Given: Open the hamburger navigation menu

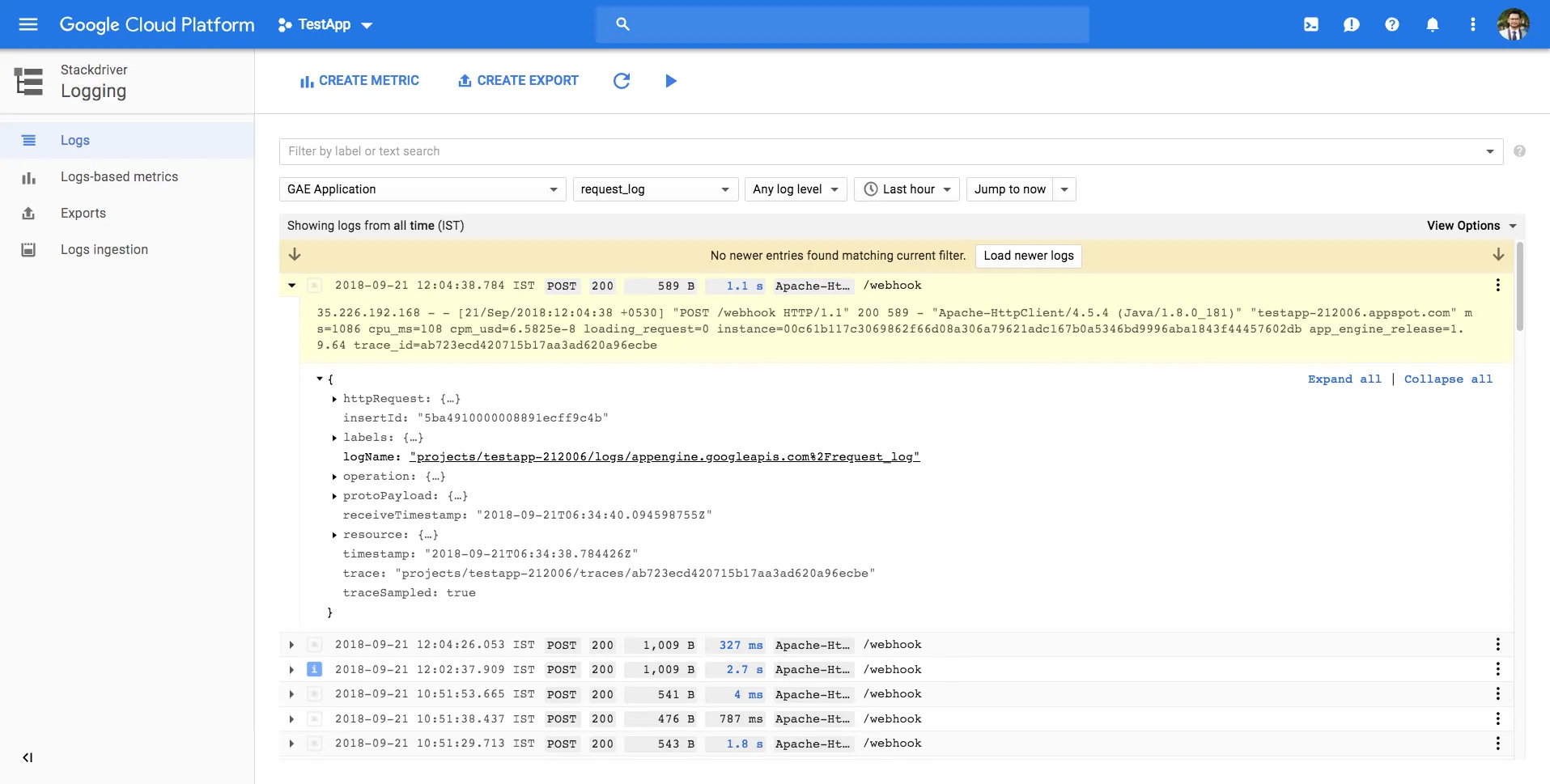Looking at the screenshot, I should [28, 24].
